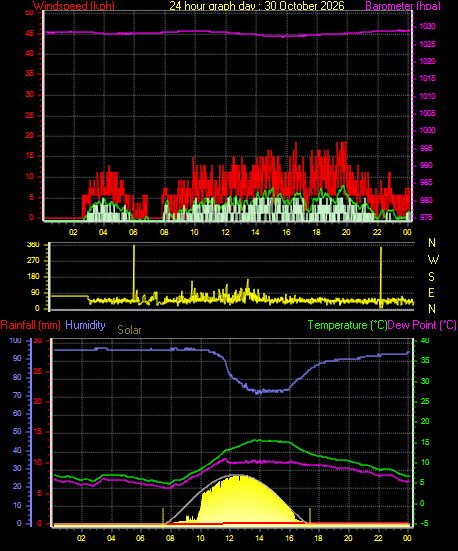Image resolution: width=458 pixels, height=551 pixels.
Task: Click the 90 humidity scale value
Action: pos(17,358)
